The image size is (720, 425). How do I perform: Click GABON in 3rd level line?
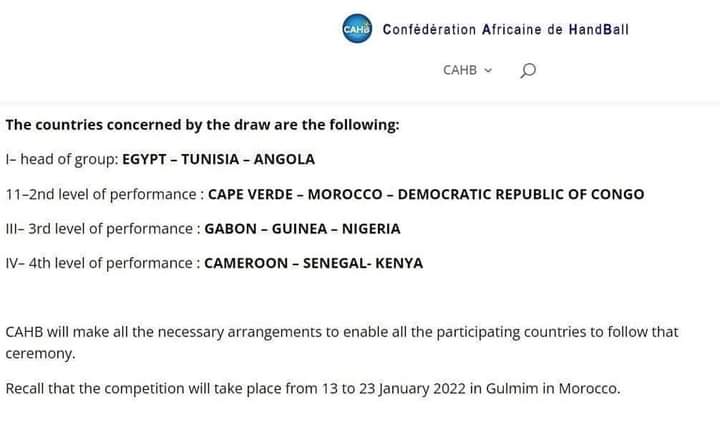231,229
